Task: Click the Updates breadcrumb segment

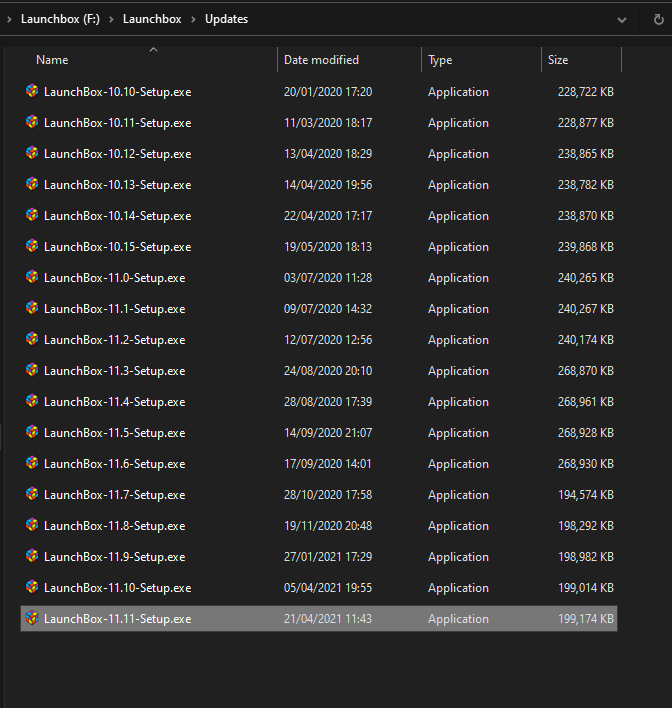Action: click(226, 19)
